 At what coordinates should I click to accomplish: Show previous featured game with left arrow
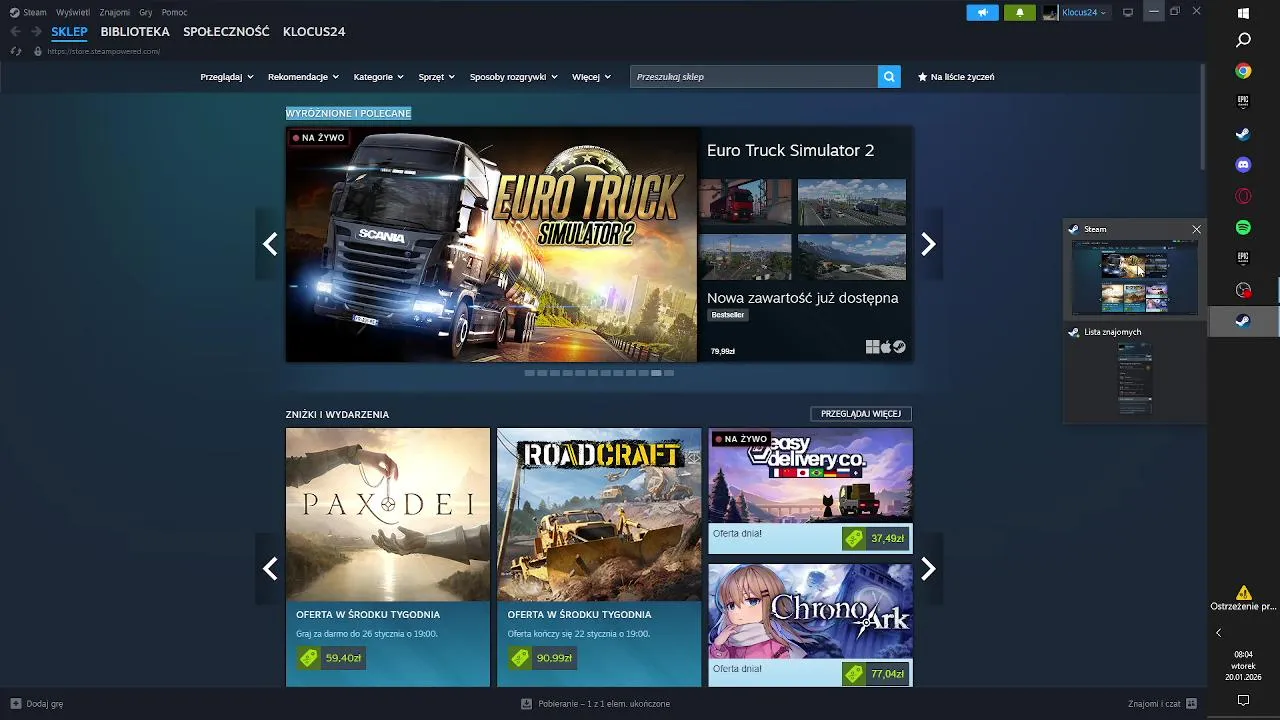coord(270,244)
